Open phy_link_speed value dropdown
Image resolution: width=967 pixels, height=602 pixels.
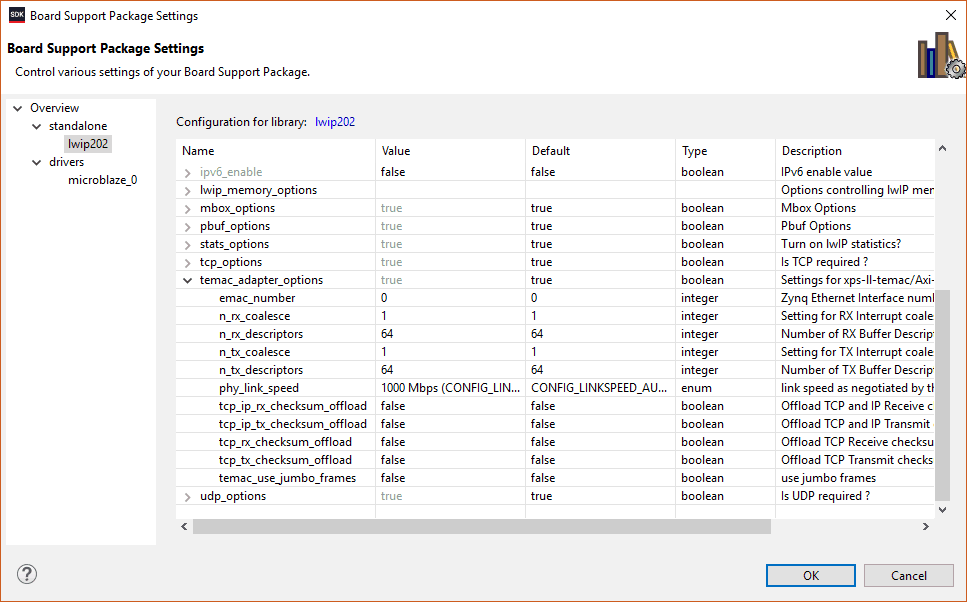[x=450, y=388]
